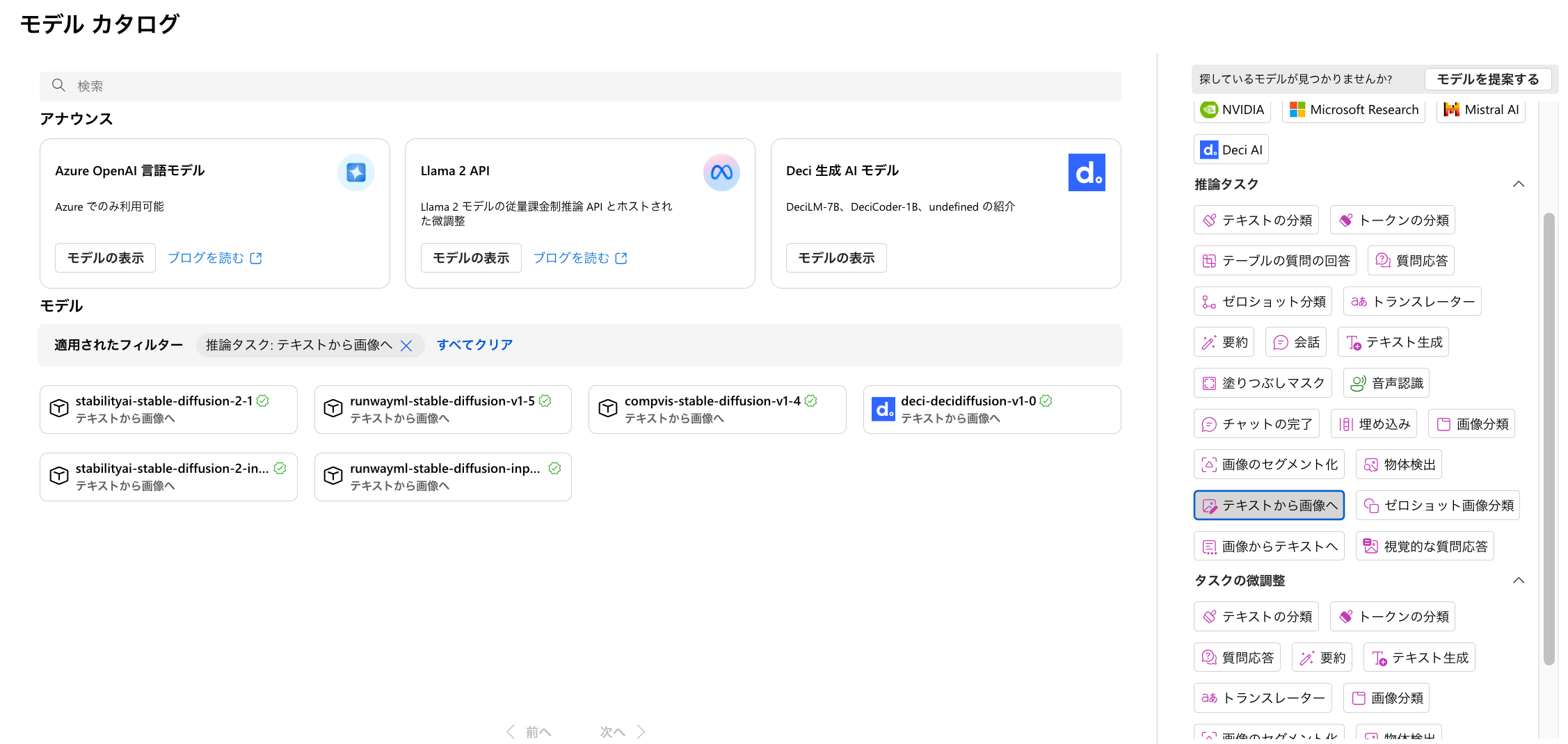
Task: Click the cube icon of compvis-stable-diffusion-v1-4
Action: (608, 408)
